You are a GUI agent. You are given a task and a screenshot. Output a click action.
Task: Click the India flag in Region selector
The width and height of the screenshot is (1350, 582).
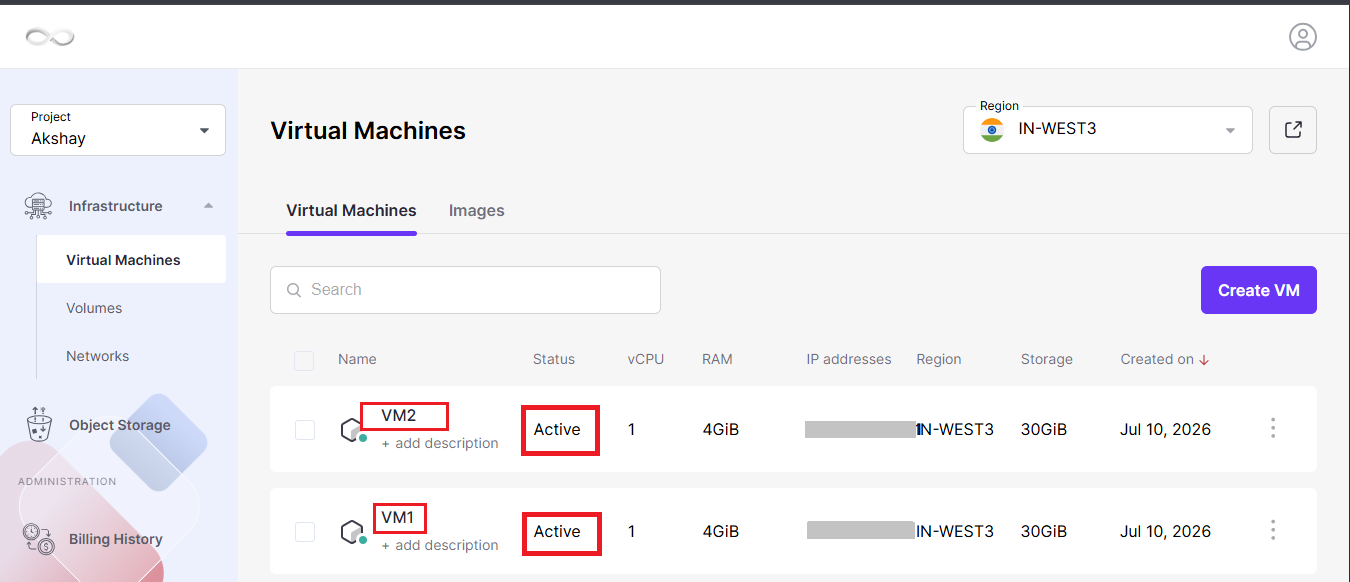(992, 130)
